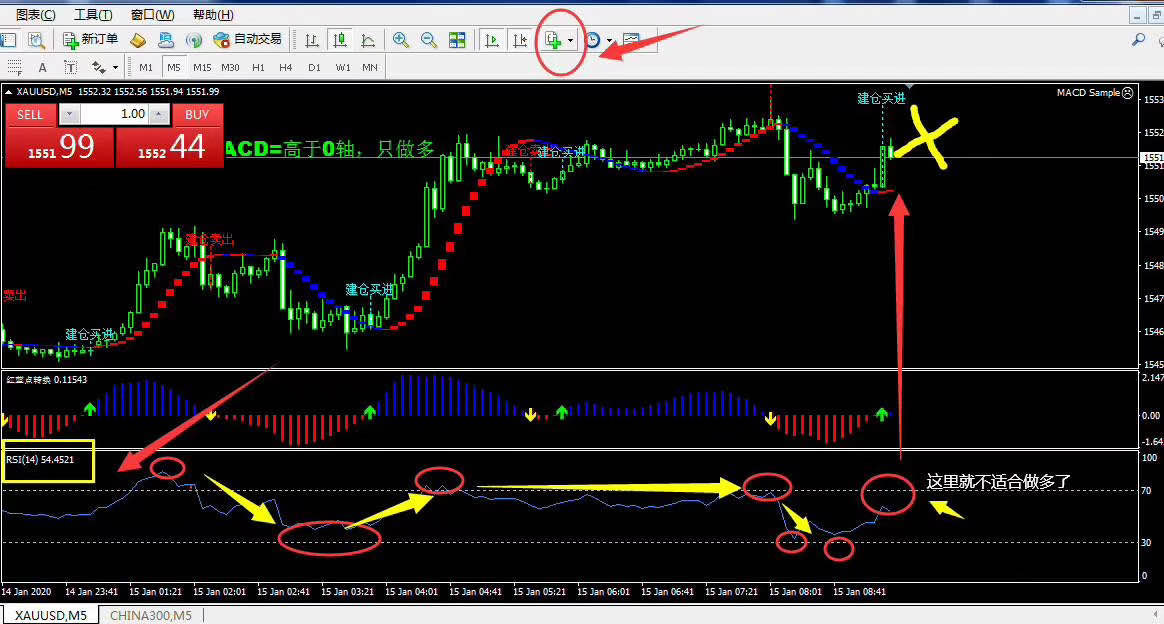Image resolution: width=1164 pixels, height=624 pixels.
Task: Switch chart to candlesticks
Action: (x=340, y=40)
